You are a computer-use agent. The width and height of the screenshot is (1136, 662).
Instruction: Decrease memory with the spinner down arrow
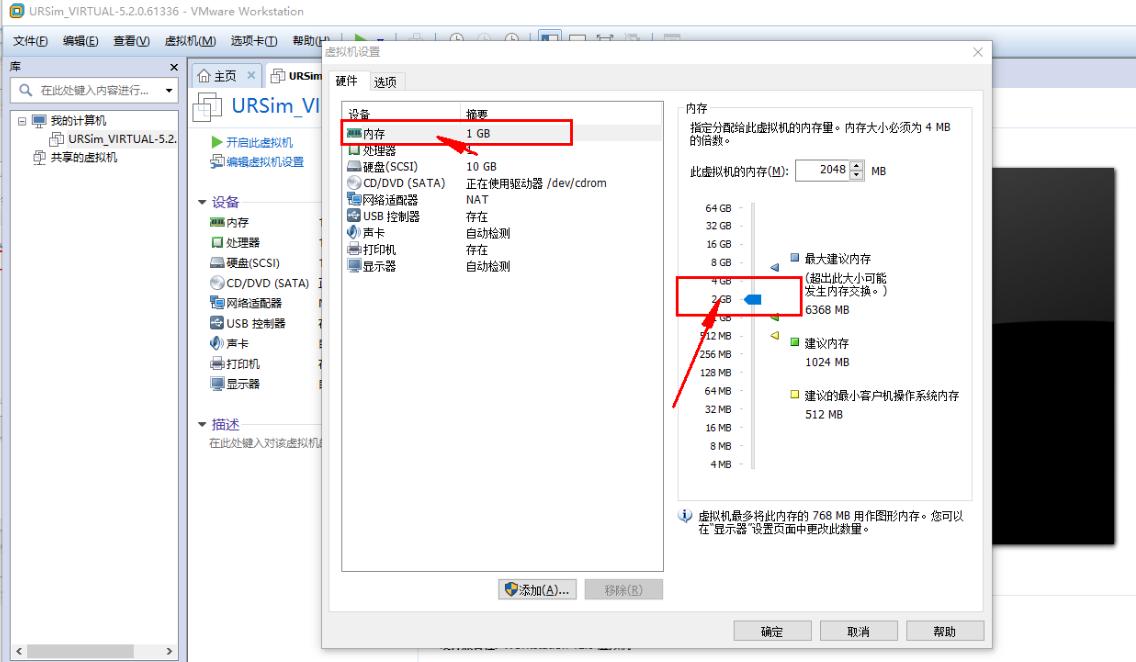[x=856, y=175]
